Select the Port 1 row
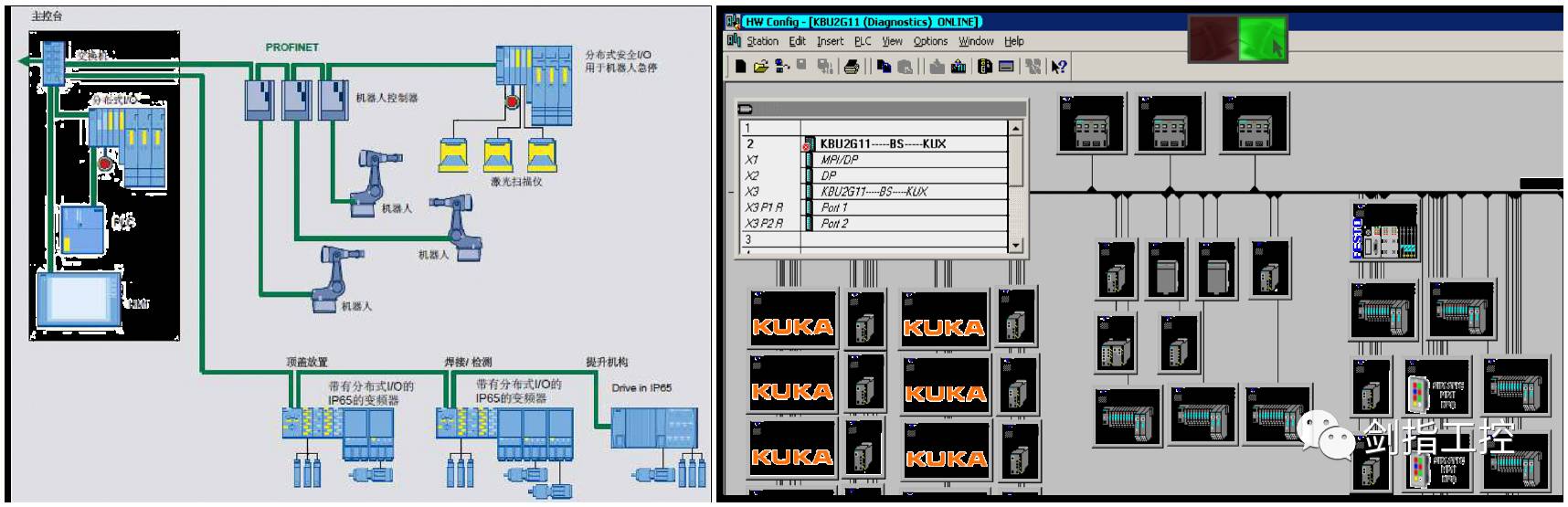 point(874,207)
